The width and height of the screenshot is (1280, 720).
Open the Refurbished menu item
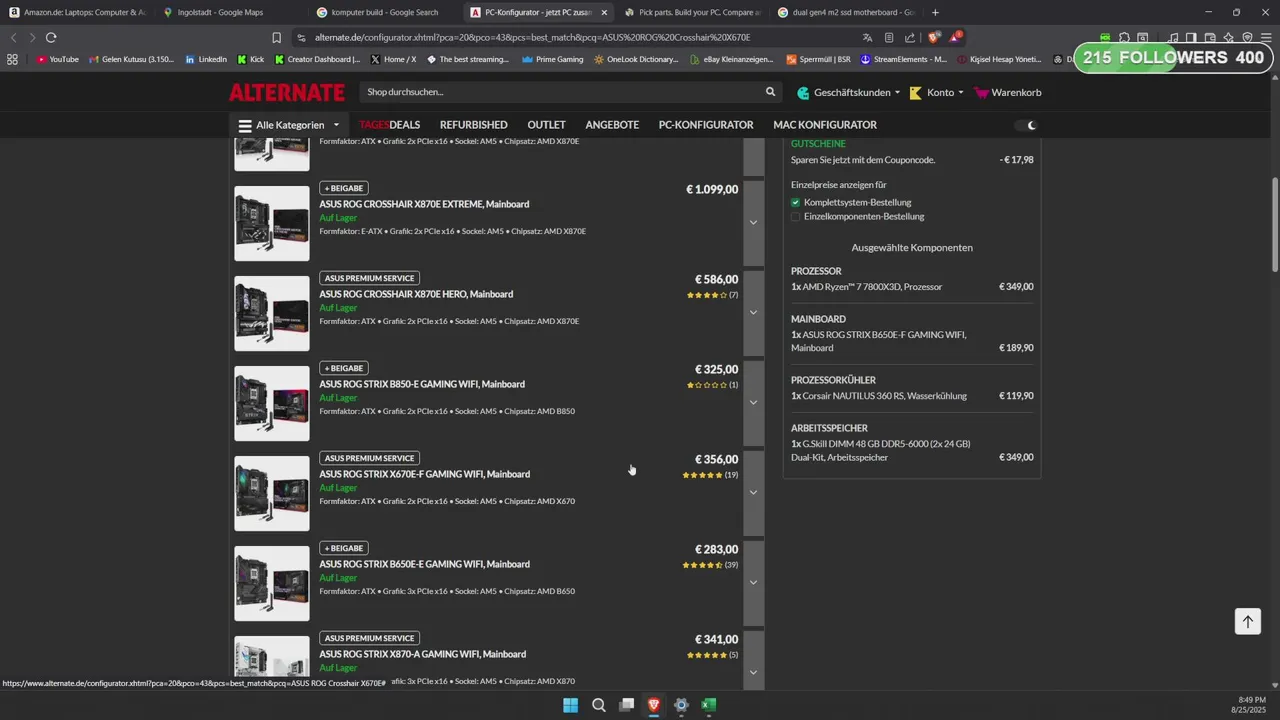click(x=474, y=125)
